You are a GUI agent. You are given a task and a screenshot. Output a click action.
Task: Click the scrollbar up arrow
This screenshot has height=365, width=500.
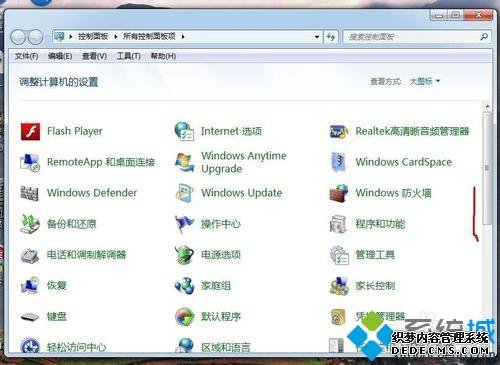pyautogui.click(x=487, y=107)
